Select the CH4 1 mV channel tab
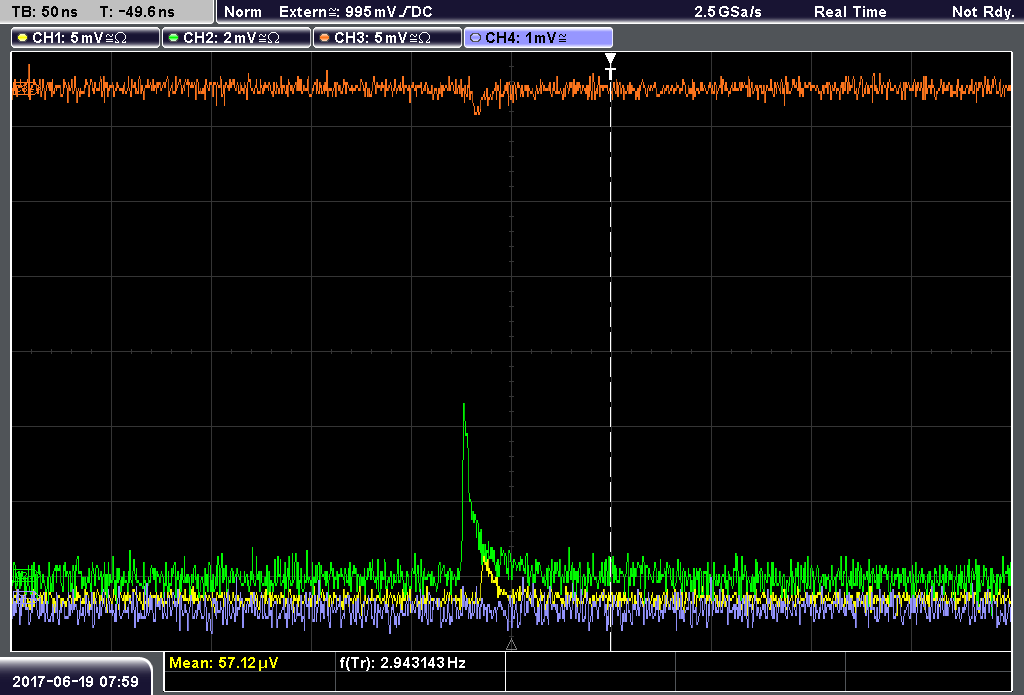Image resolution: width=1024 pixels, height=695 pixels. tap(538, 38)
